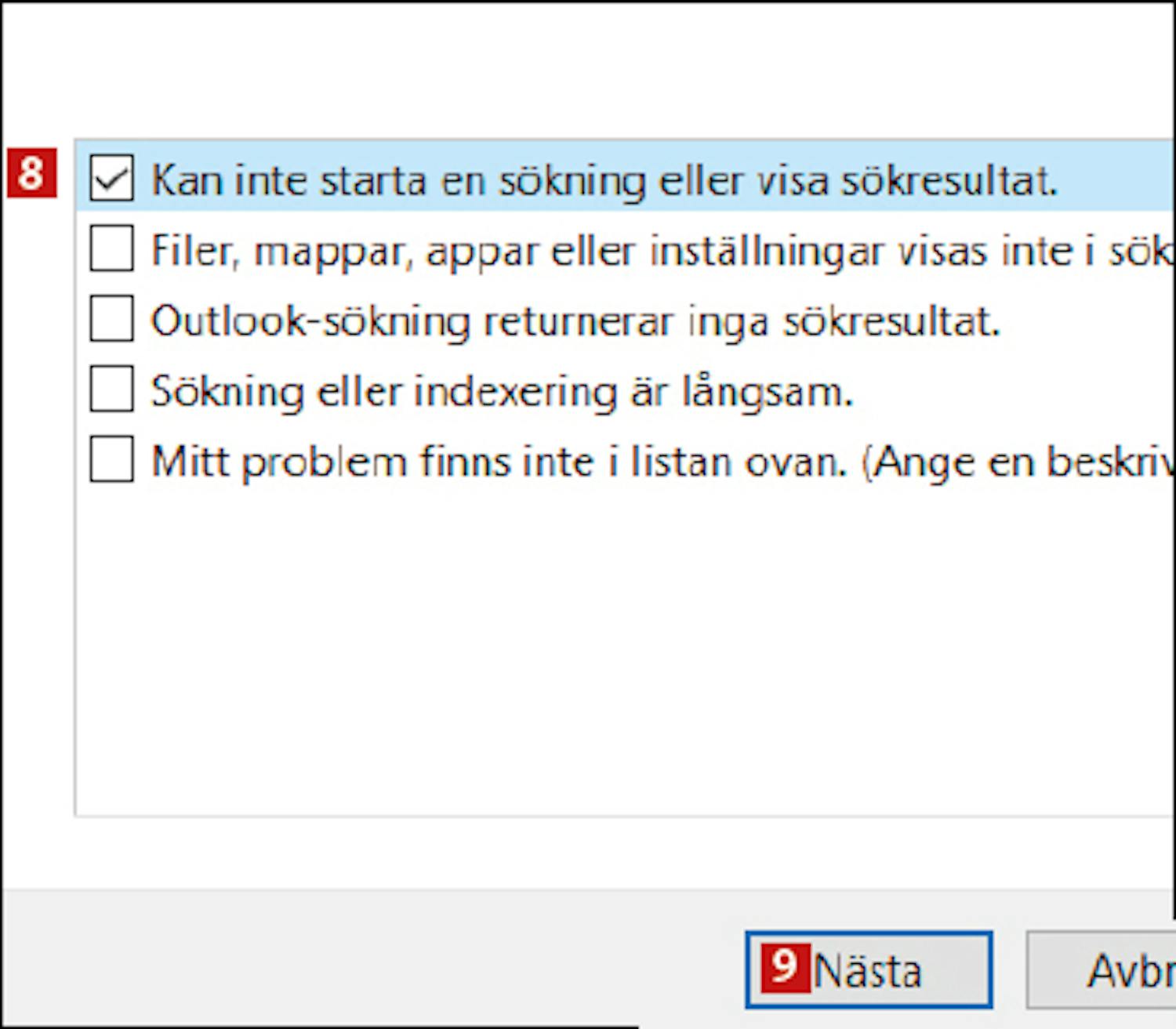Click the Nästa button
Screen dimensions: 1176x1029
tap(869, 969)
